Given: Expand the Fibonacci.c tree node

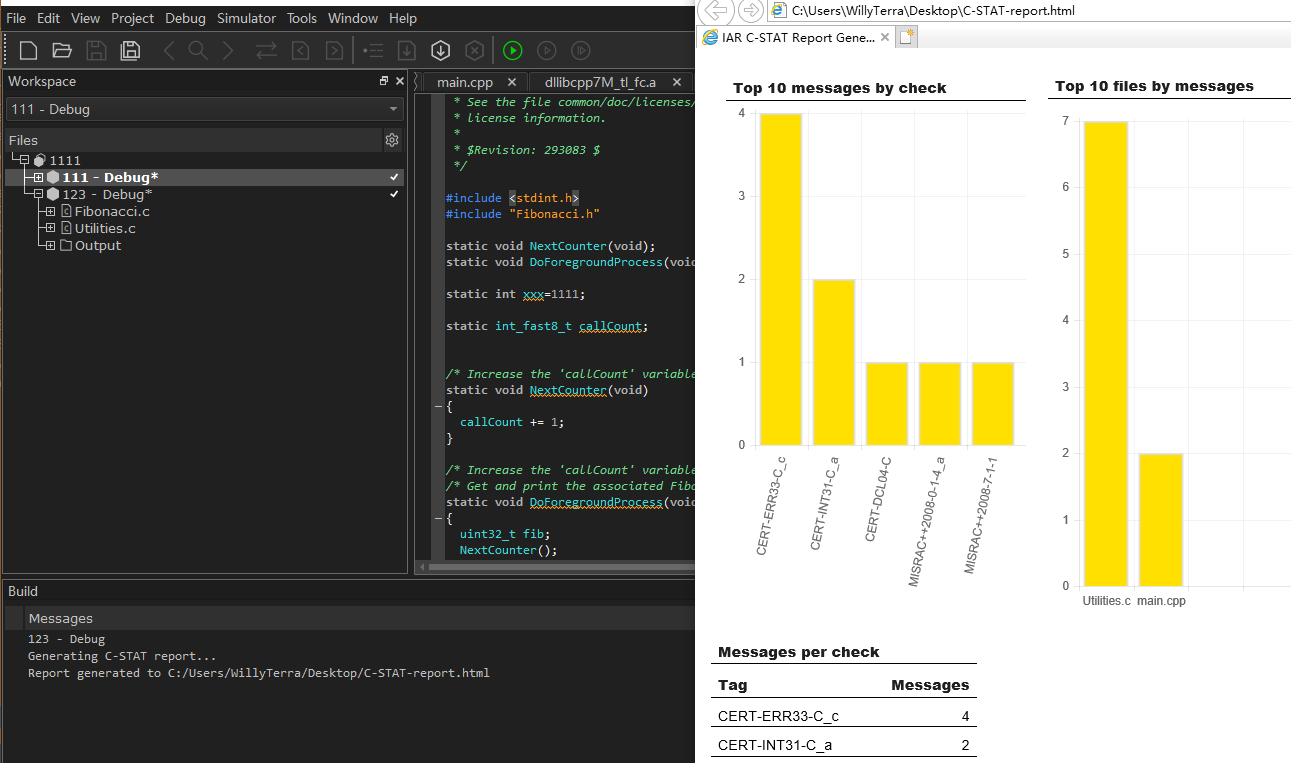Looking at the screenshot, I should pyautogui.click(x=50, y=211).
